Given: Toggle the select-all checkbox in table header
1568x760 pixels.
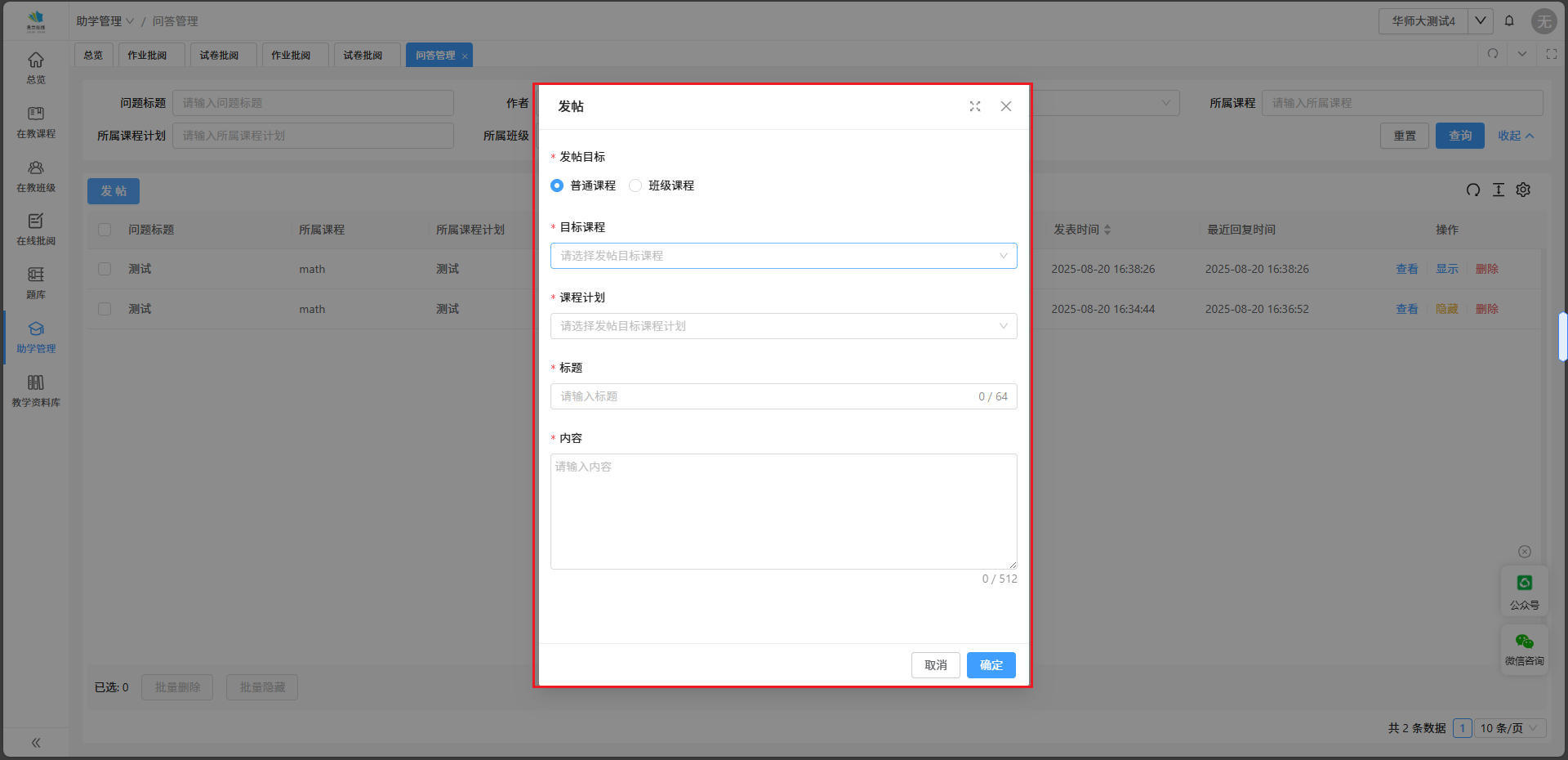Looking at the screenshot, I should 105,230.
